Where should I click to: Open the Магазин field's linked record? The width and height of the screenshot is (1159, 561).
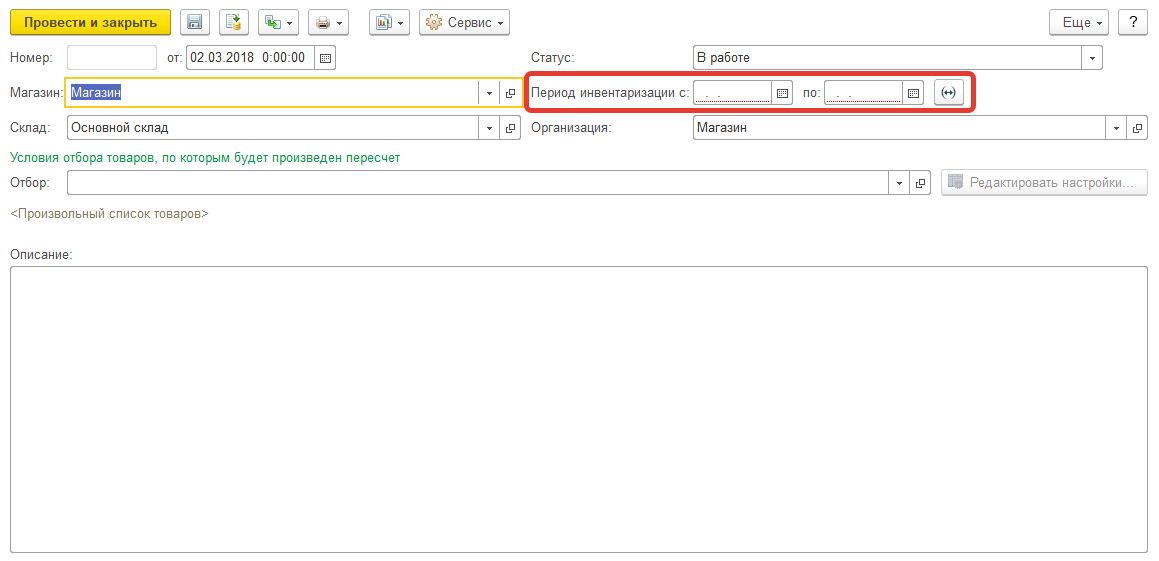(511, 93)
